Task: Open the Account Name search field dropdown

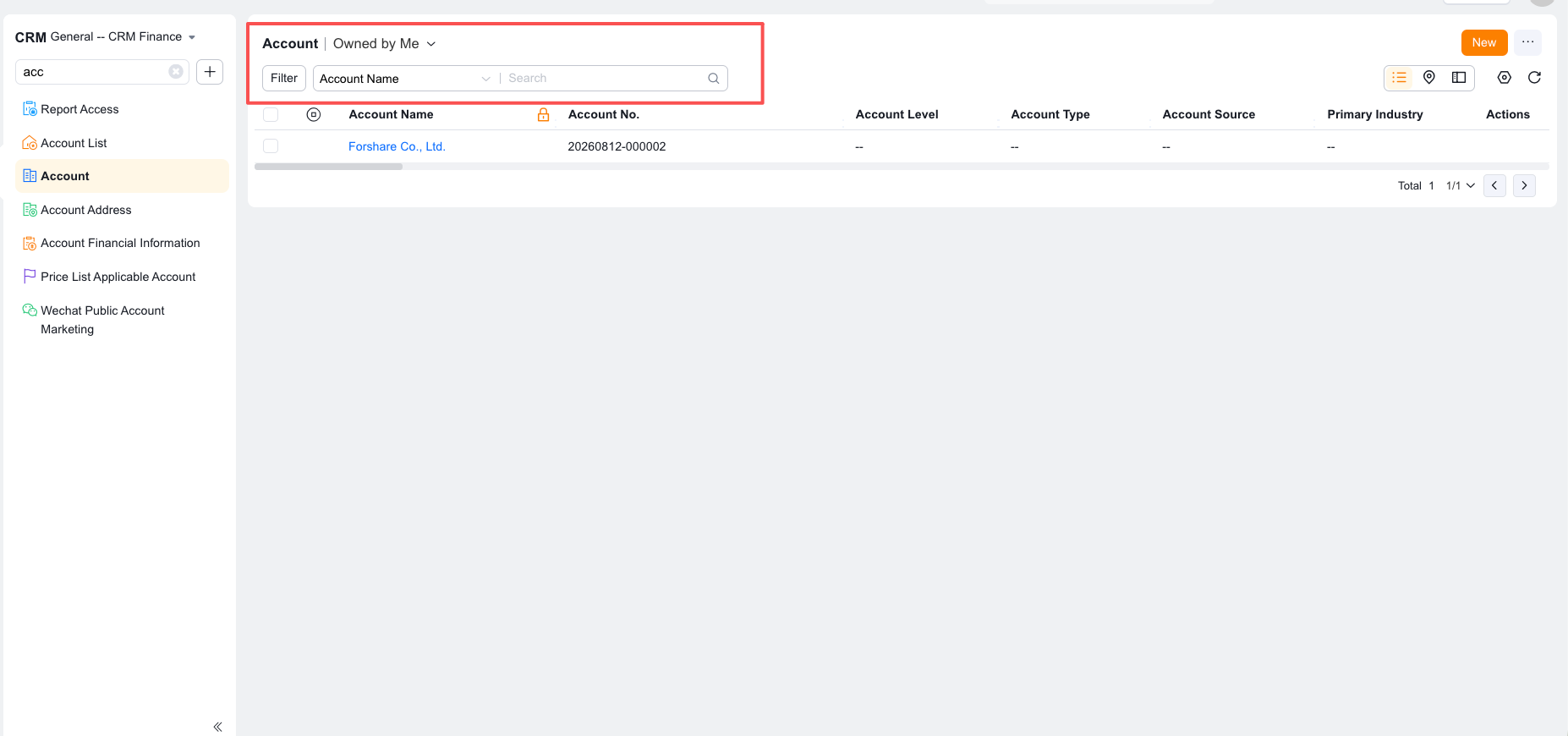Action: (x=405, y=79)
